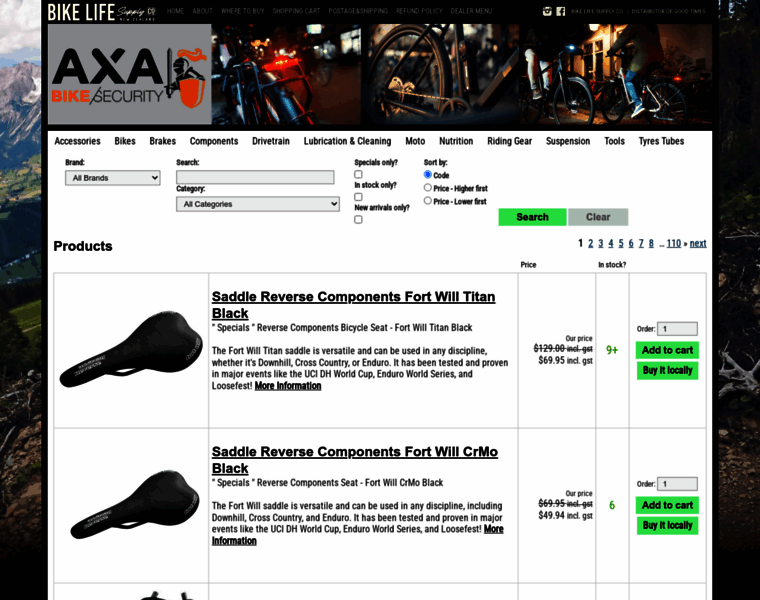Open POSTAGE&SHIPPING page
This screenshot has width=760, height=600.
point(358,11)
